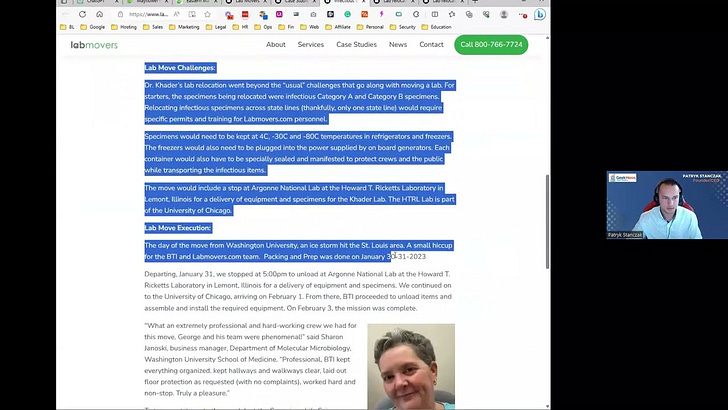Activate the Read aloud icon in address bar

pyautogui.click(x=176, y=14)
